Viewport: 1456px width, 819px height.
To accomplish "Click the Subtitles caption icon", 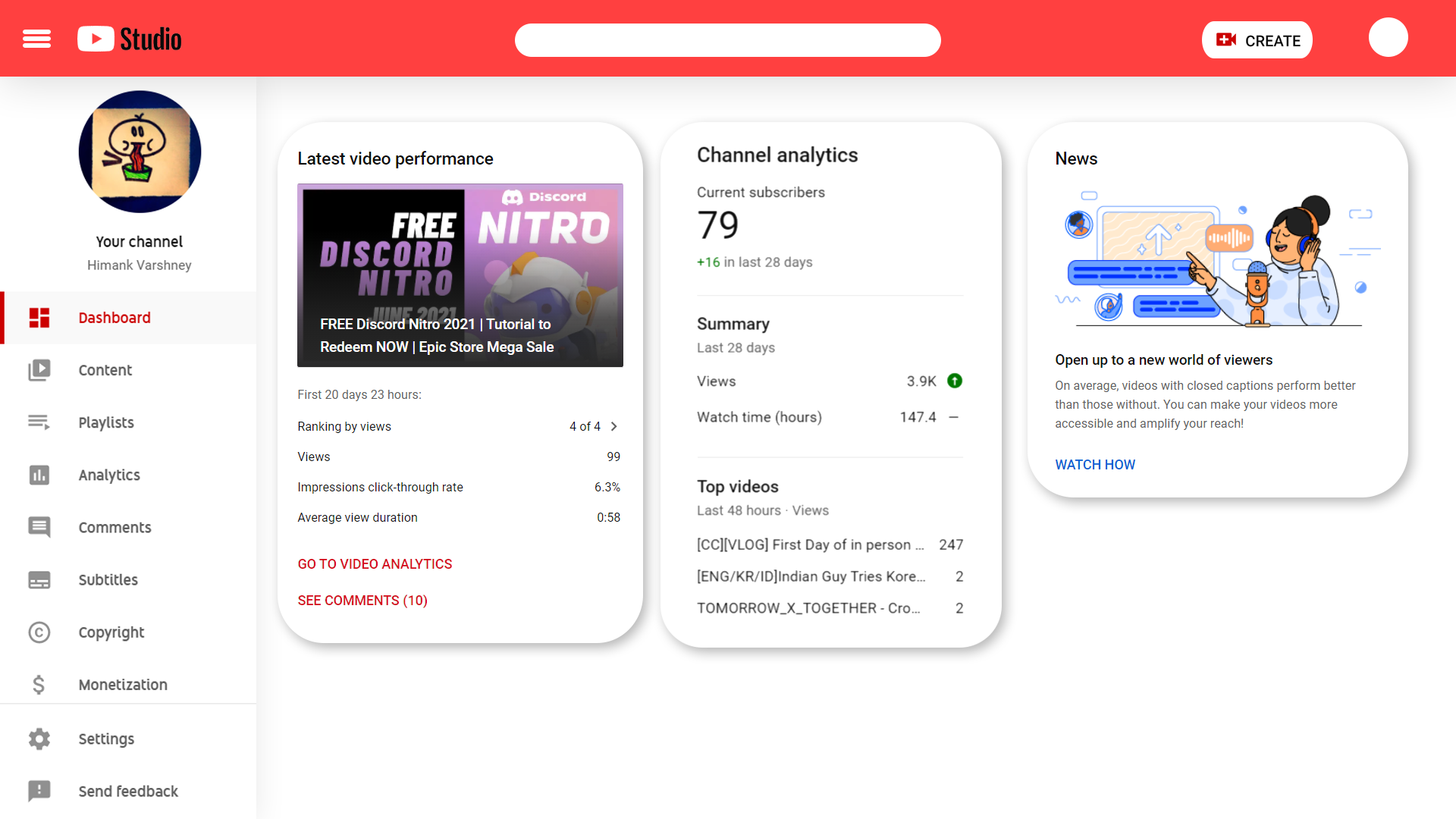I will (x=39, y=580).
